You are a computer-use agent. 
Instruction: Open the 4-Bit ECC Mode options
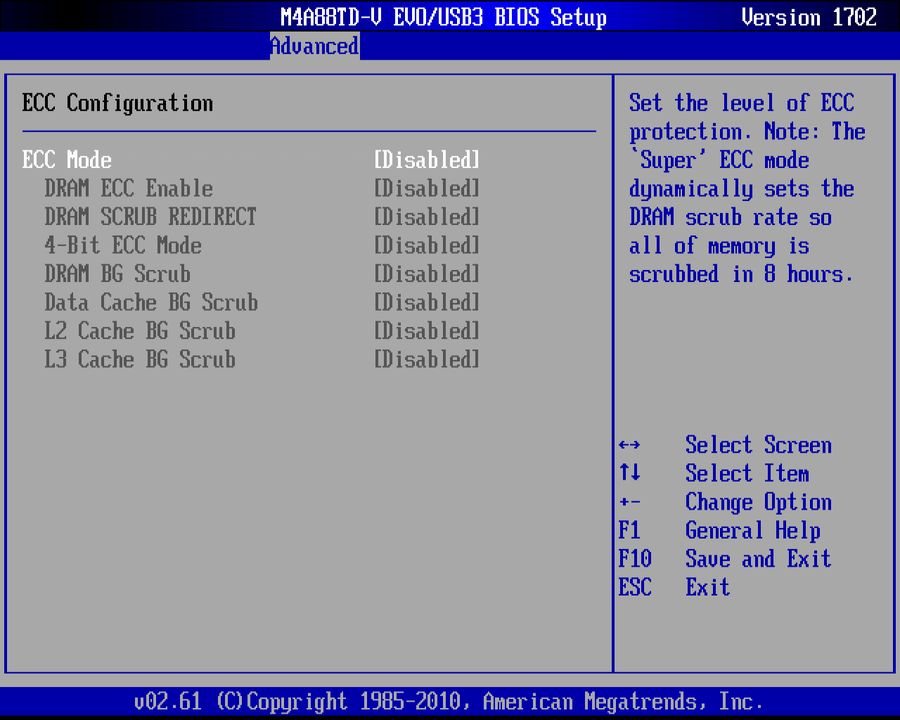(x=426, y=245)
